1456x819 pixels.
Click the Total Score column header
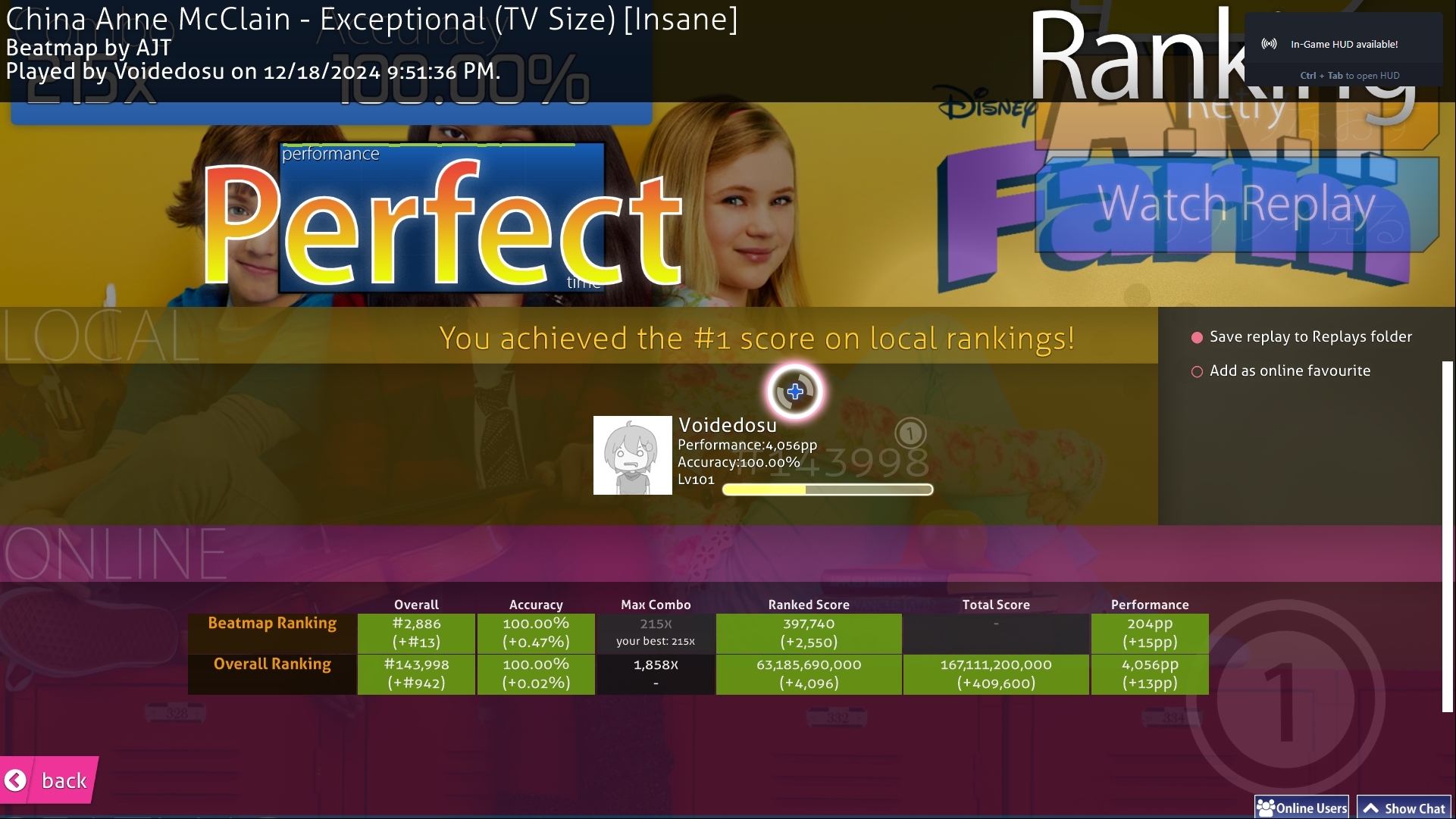(x=996, y=605)
